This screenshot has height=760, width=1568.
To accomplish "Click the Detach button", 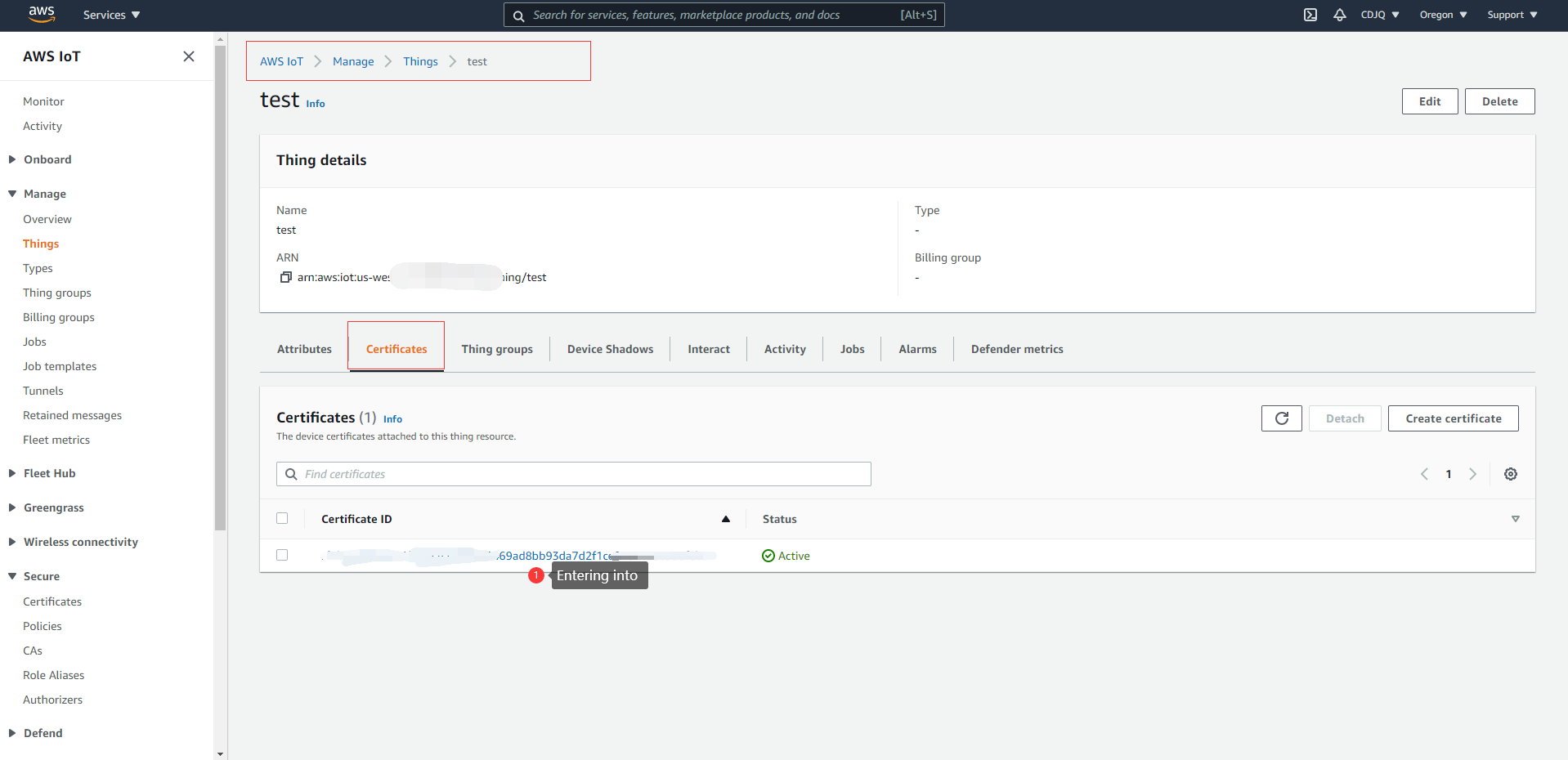I will click(1345, 418).
